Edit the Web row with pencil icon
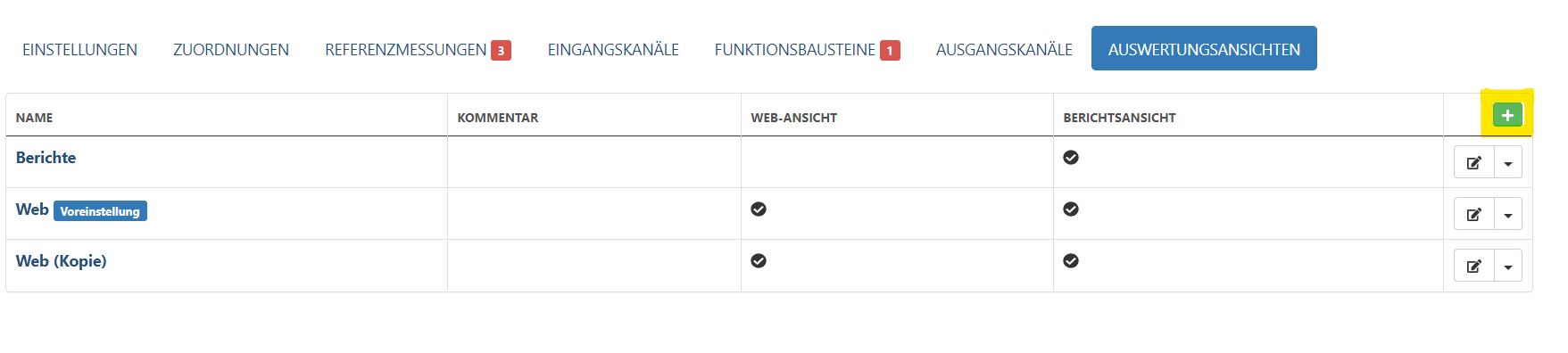 pos(1474,214)
